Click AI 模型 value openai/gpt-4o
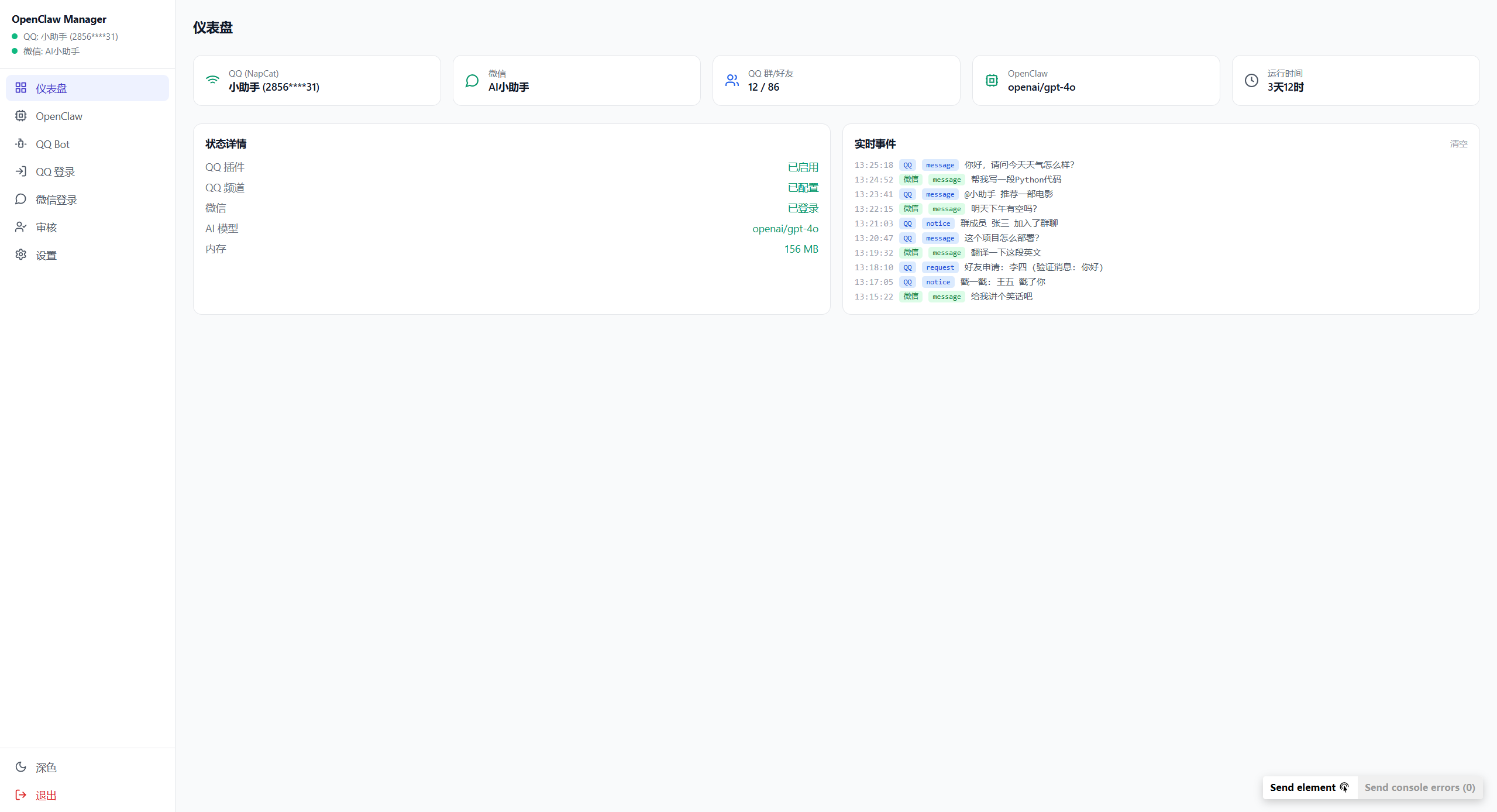 (x=785, y=229)
